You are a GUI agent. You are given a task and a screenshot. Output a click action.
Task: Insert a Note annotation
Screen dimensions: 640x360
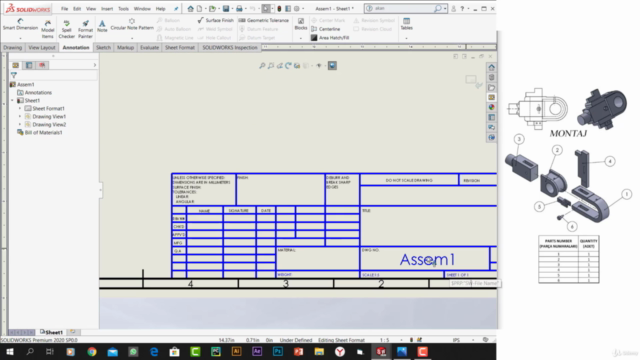pyautogui.click(x=102, y=26)
